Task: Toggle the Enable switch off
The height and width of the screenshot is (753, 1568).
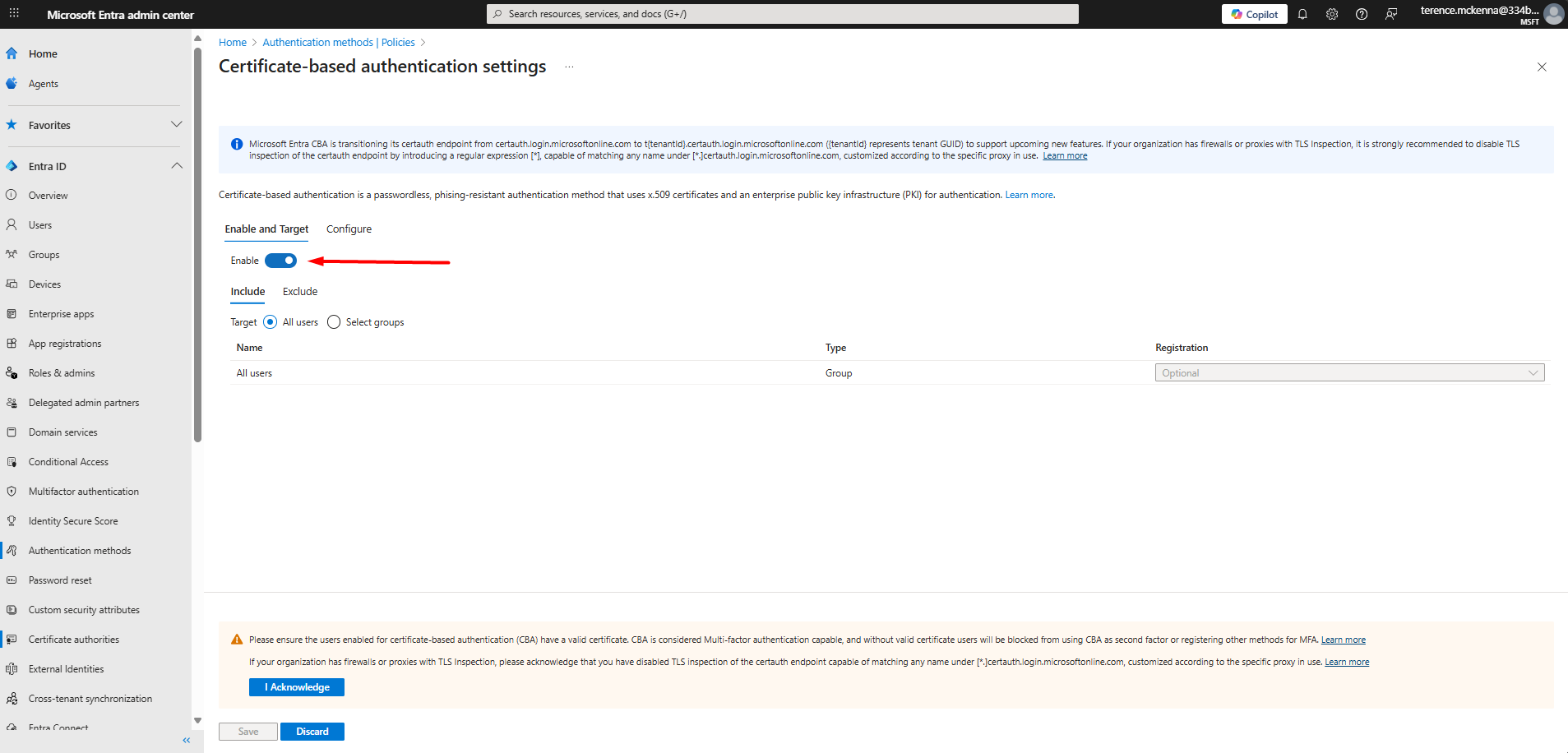Action: coord(280,261)
